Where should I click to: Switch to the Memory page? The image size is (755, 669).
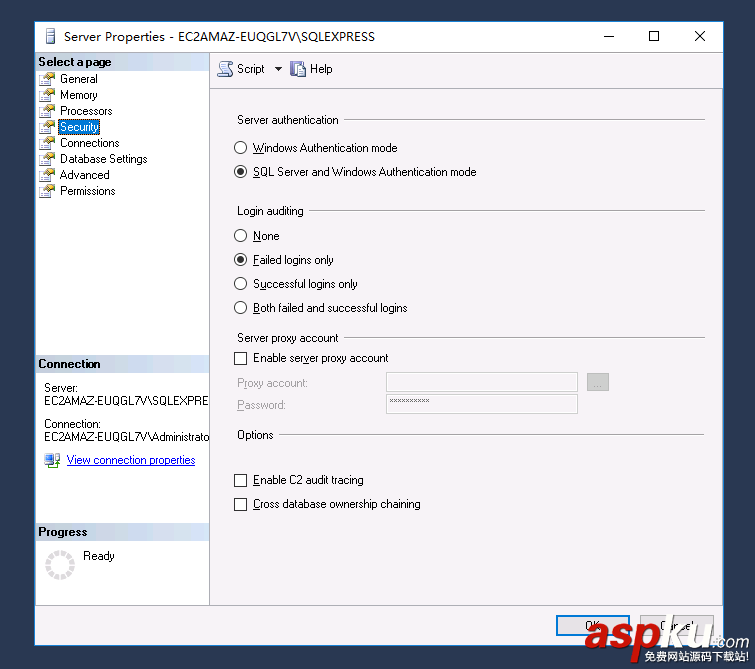(78, 94)
